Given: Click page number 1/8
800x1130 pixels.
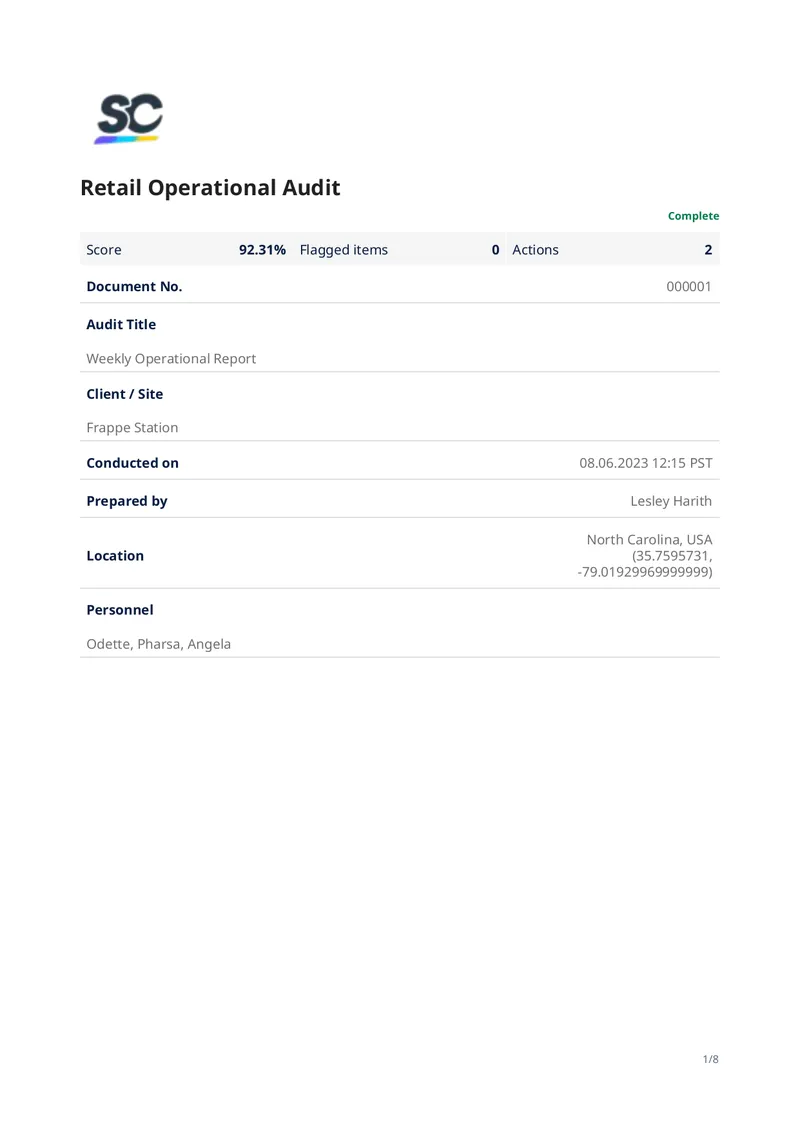Looking at the screenshot, I should coord(711,1059).
